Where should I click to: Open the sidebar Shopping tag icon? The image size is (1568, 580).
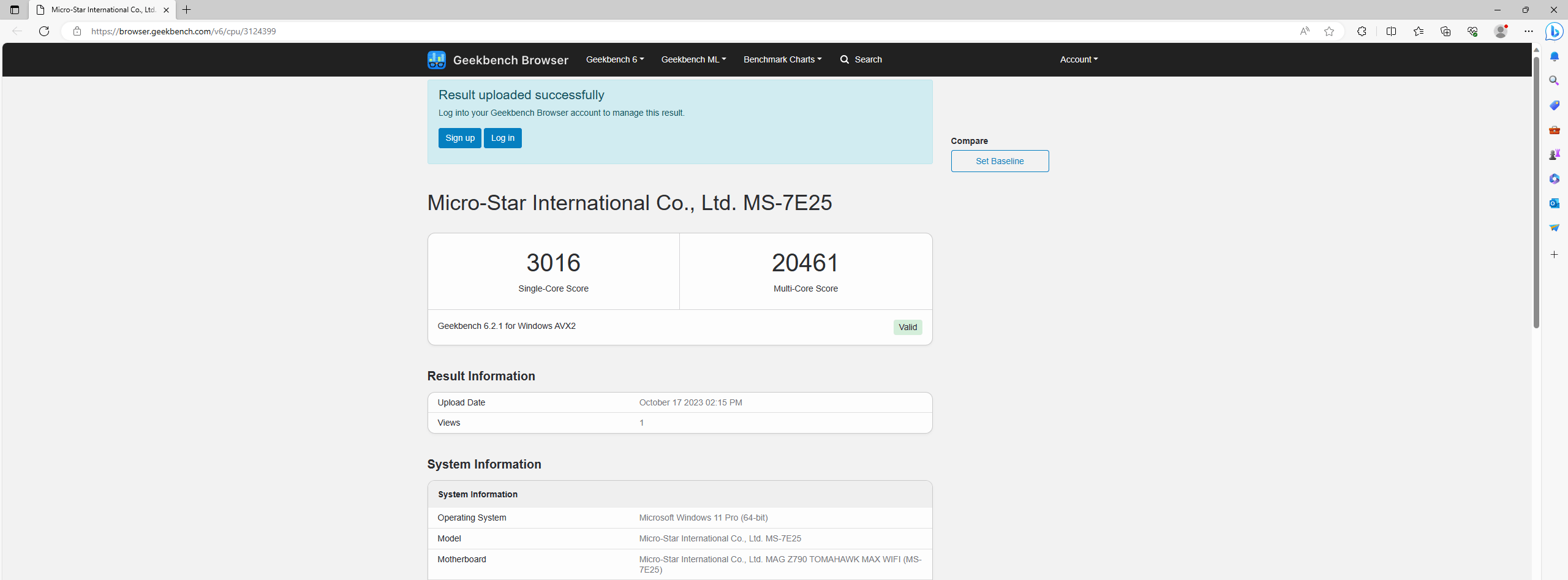click(1555, 105)
